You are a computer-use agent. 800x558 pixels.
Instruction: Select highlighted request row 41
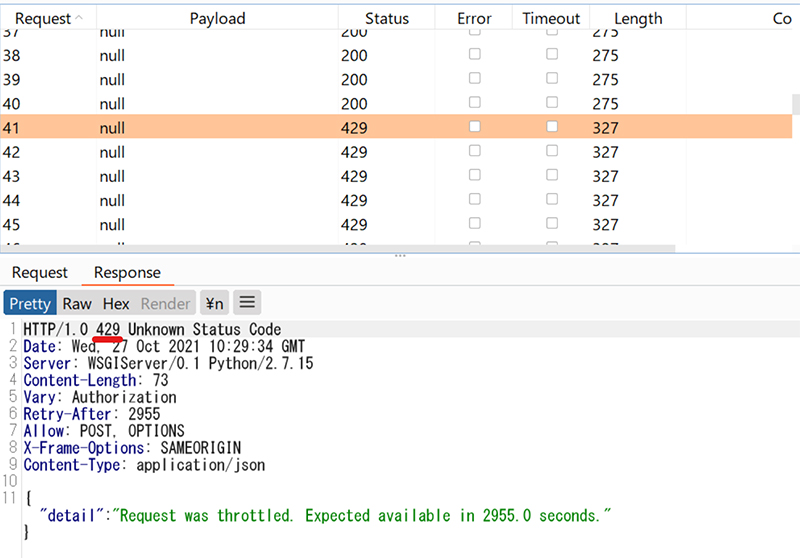(x=396, y=128)
